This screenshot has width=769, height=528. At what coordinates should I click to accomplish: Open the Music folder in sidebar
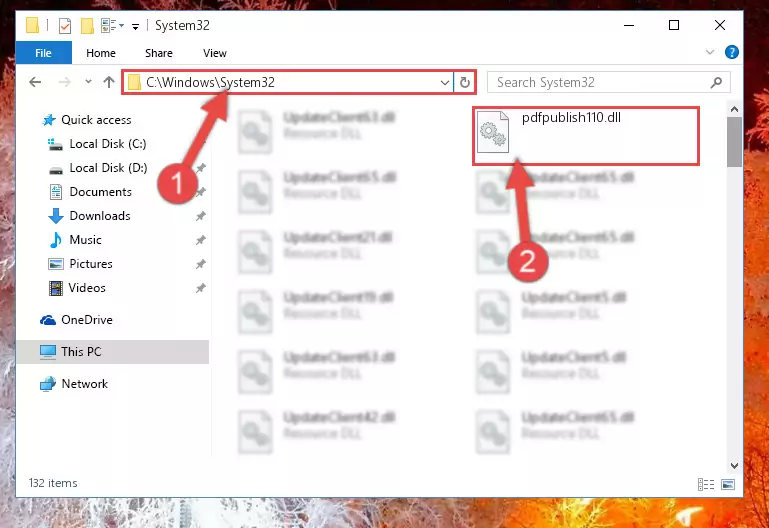(x=85, y=240)
